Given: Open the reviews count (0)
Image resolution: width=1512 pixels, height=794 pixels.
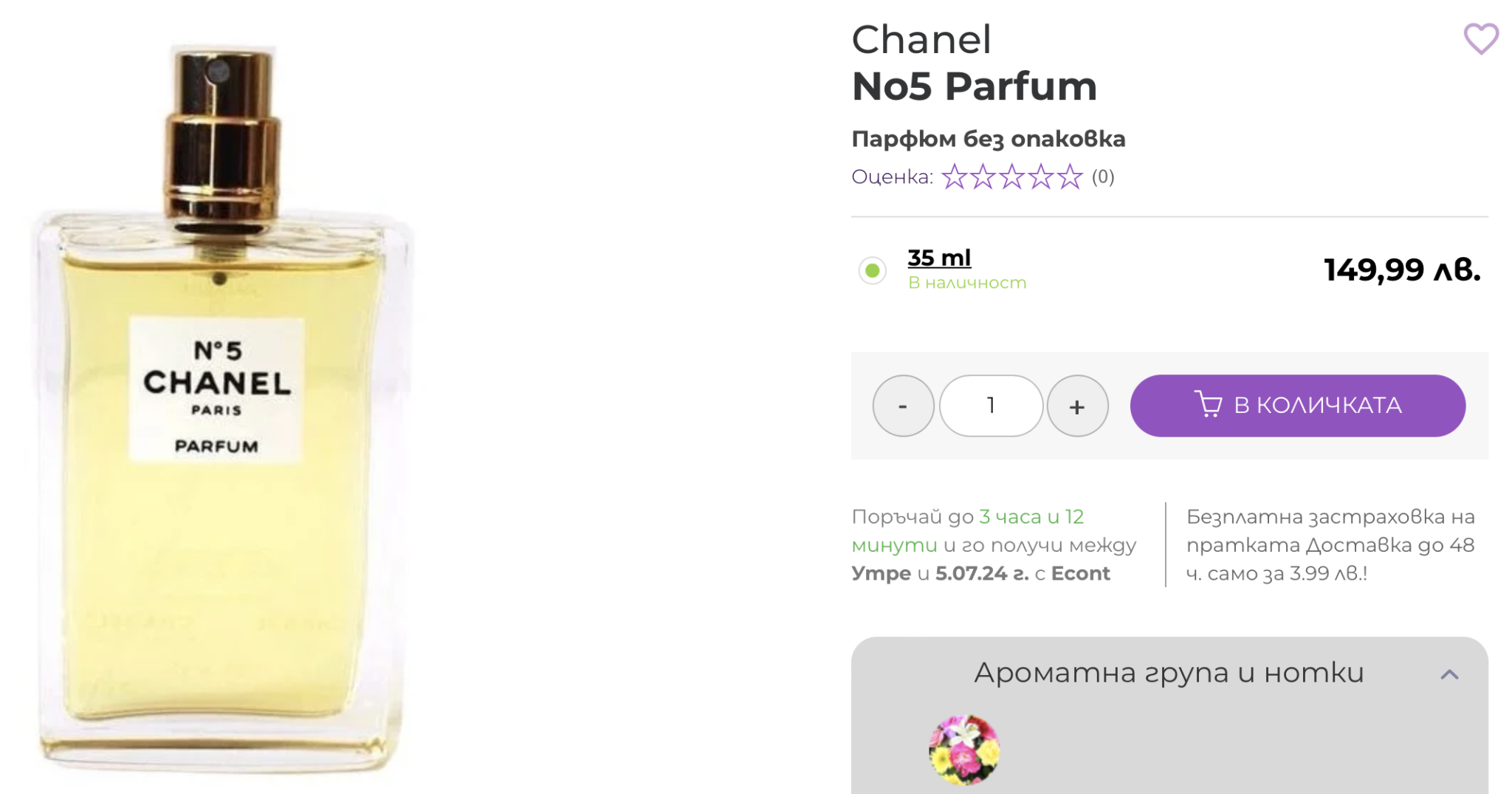Looking at the screenshot, I should click(x=1103, y=177).
